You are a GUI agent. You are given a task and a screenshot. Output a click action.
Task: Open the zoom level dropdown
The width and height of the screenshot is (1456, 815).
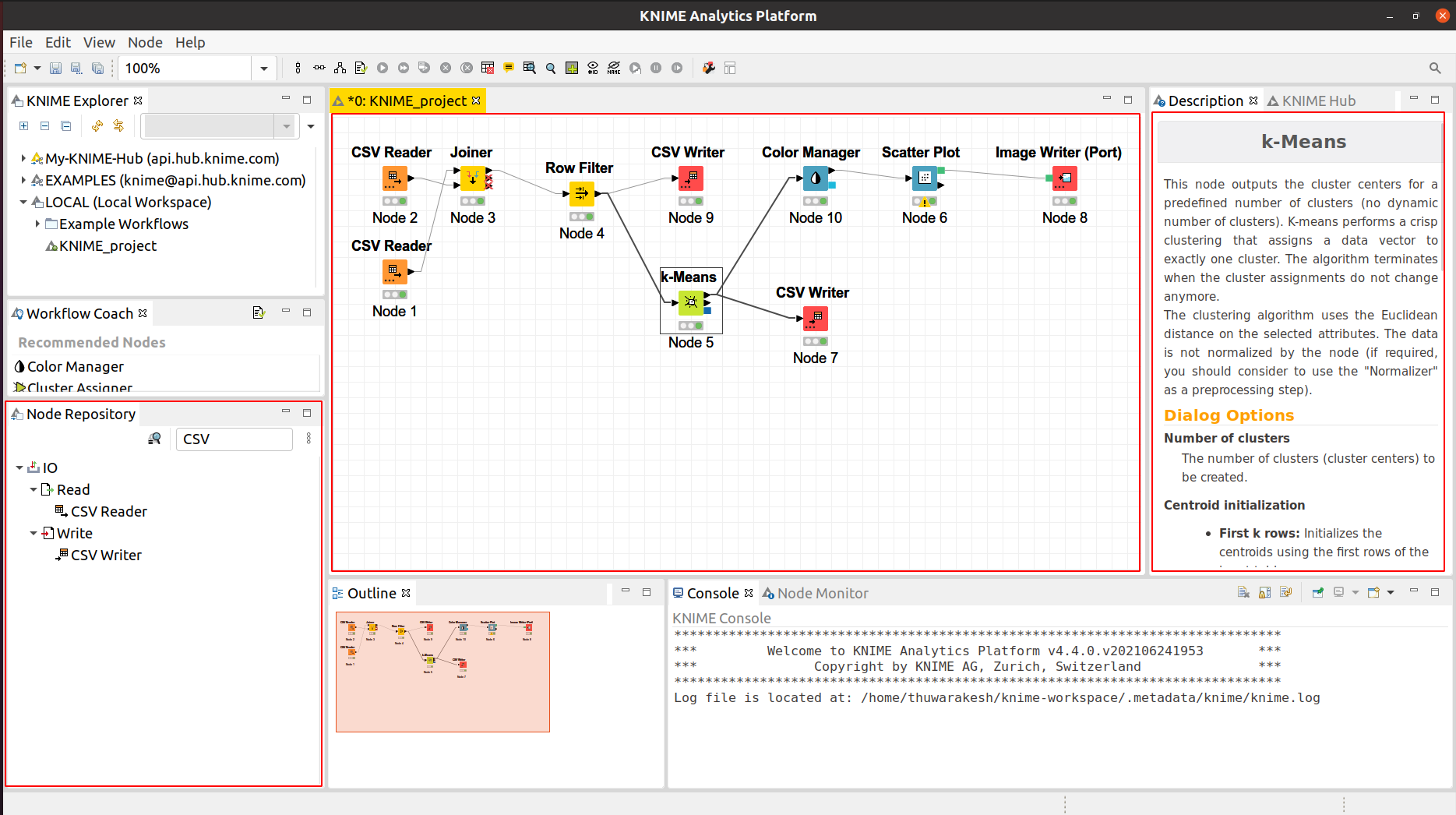[264, 69]
